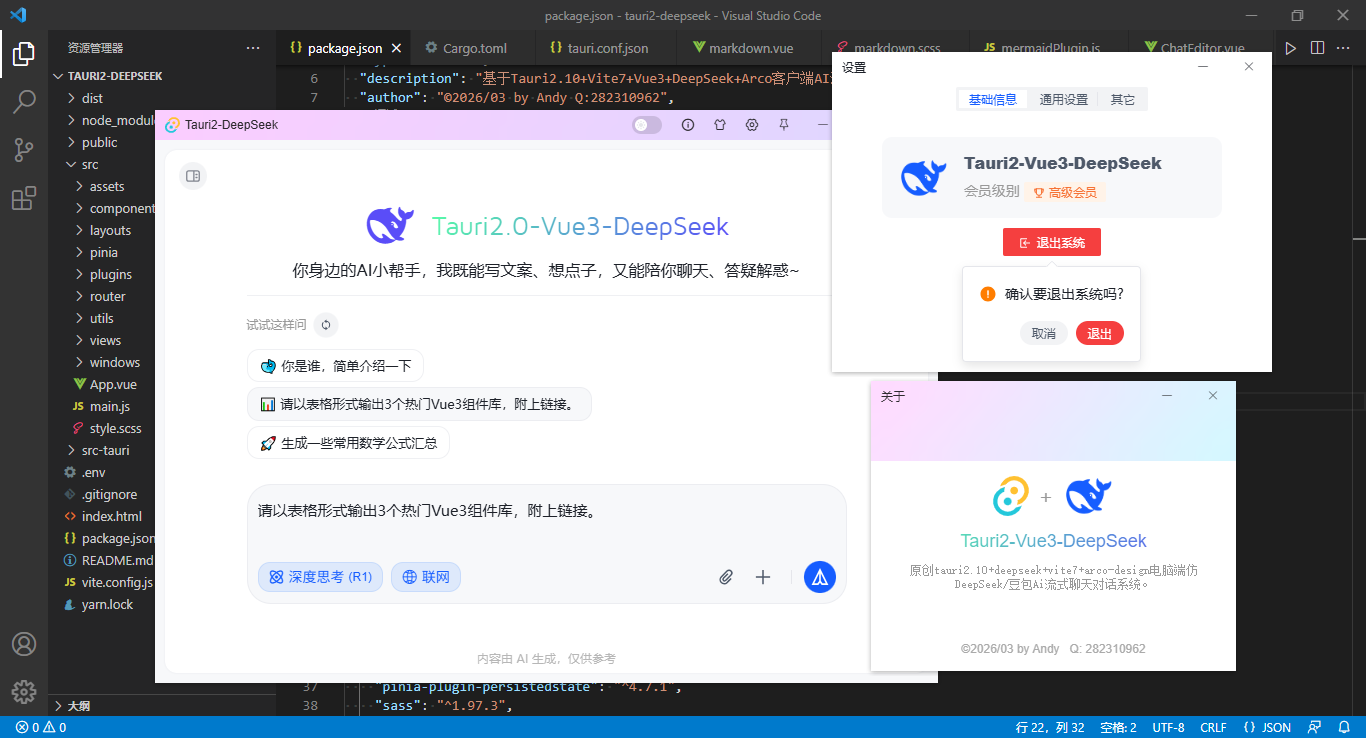Expand the 大纲 outline section
1366x738 pixels.
click(78, 706)
